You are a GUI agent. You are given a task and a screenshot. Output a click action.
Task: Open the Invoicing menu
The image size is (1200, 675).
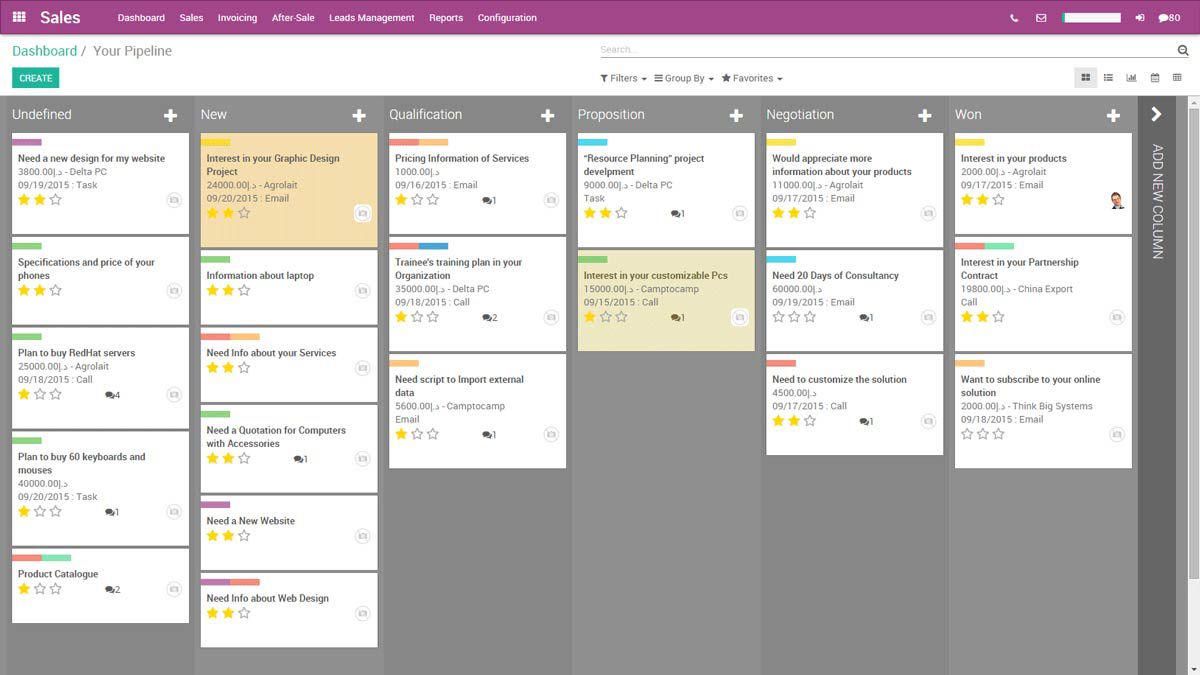(x=237, y=17)
